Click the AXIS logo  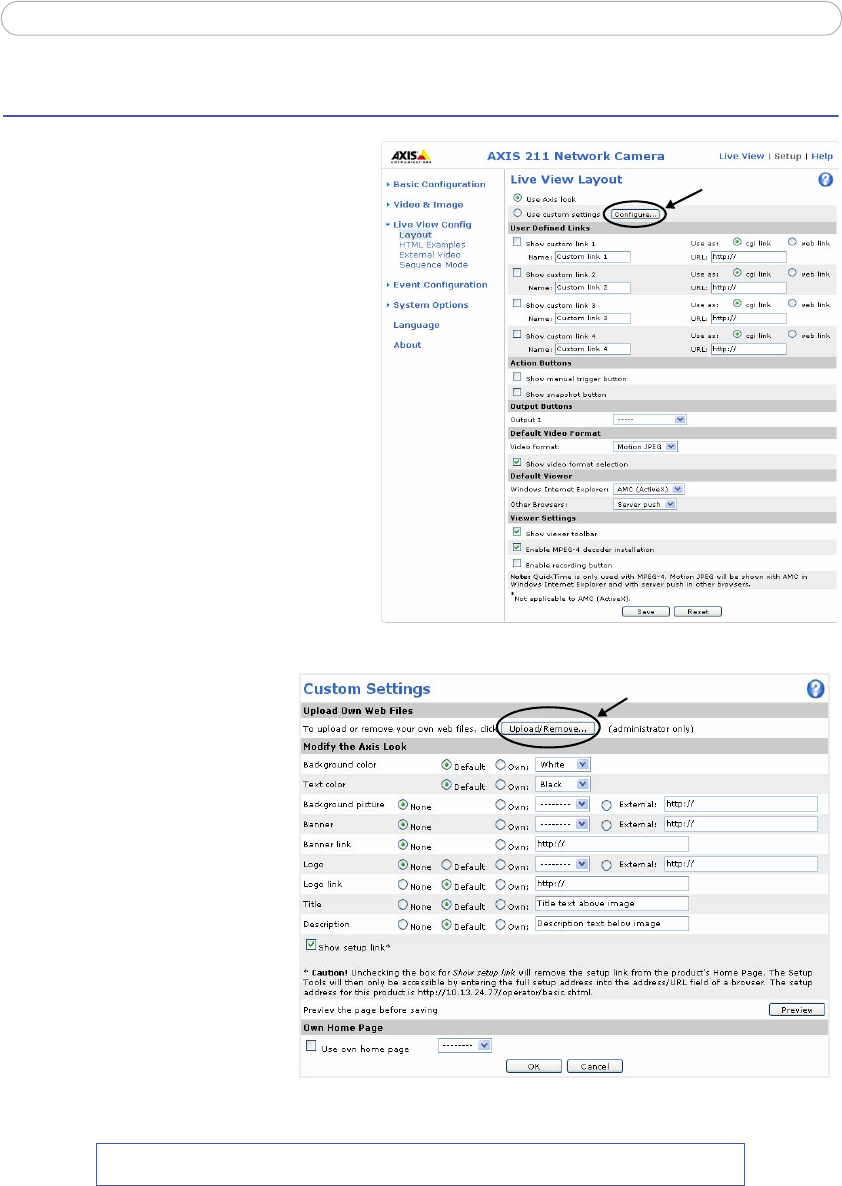[411, 157]
